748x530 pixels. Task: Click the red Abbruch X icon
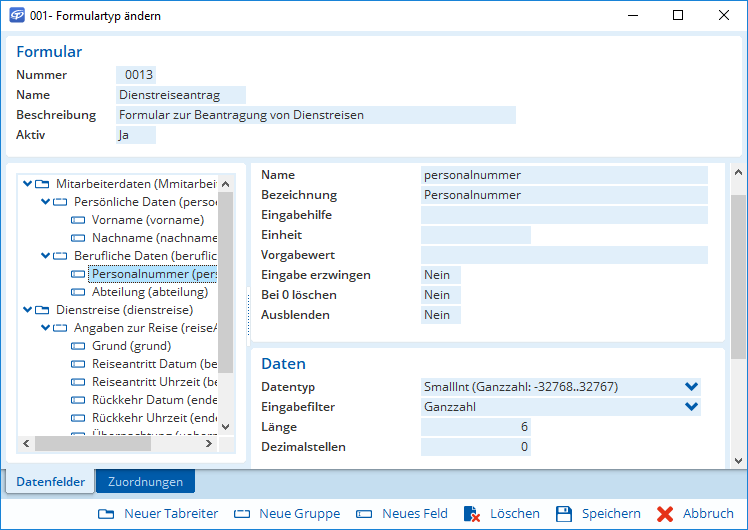[x=665, y=514]
